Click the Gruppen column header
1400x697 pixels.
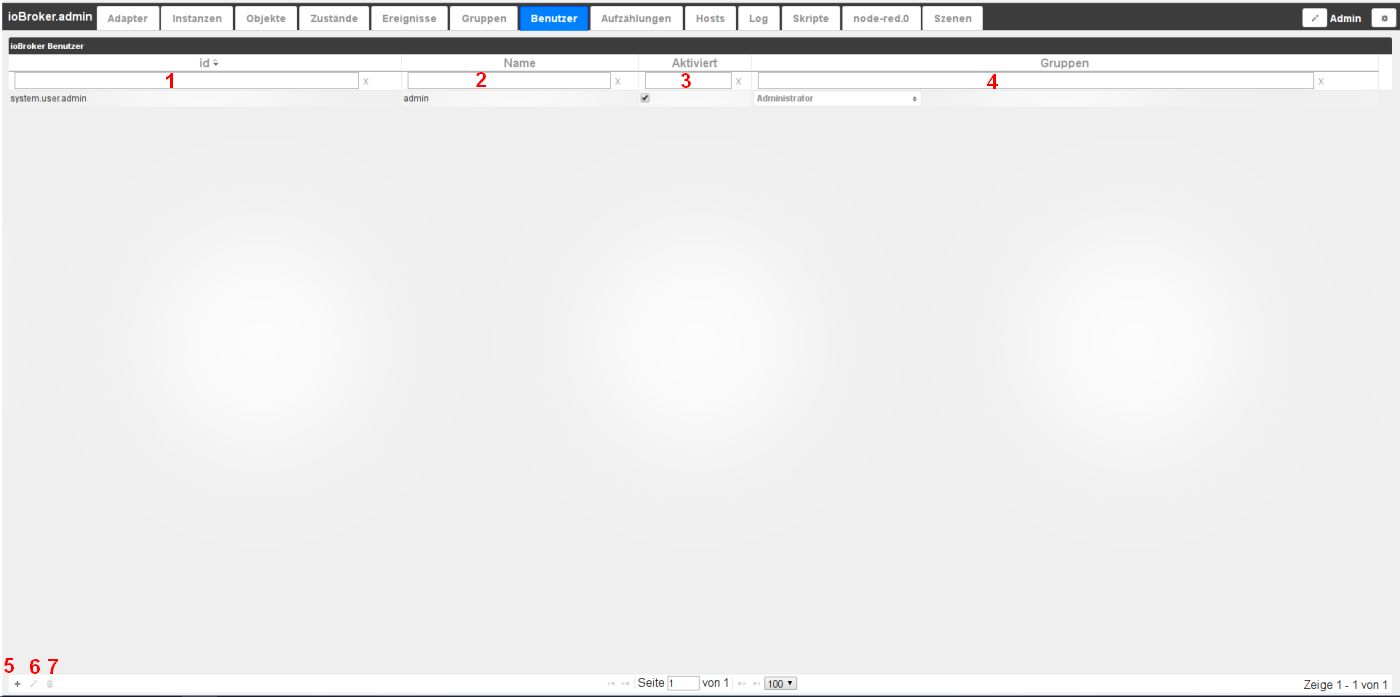tap(1065, 63)
